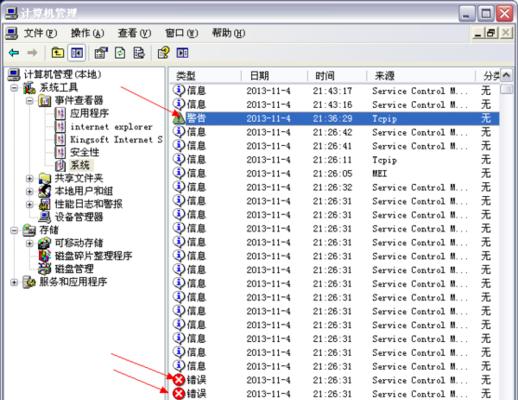Click the info icon in the 21:43:17 row
This screenshot has height=400, width=518.
coord(179,90)
